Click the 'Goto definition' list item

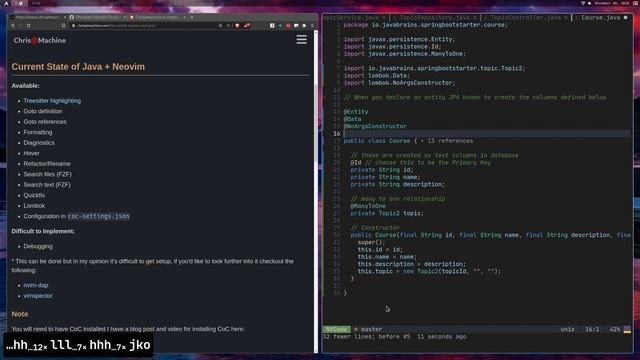tap(43, 111)
